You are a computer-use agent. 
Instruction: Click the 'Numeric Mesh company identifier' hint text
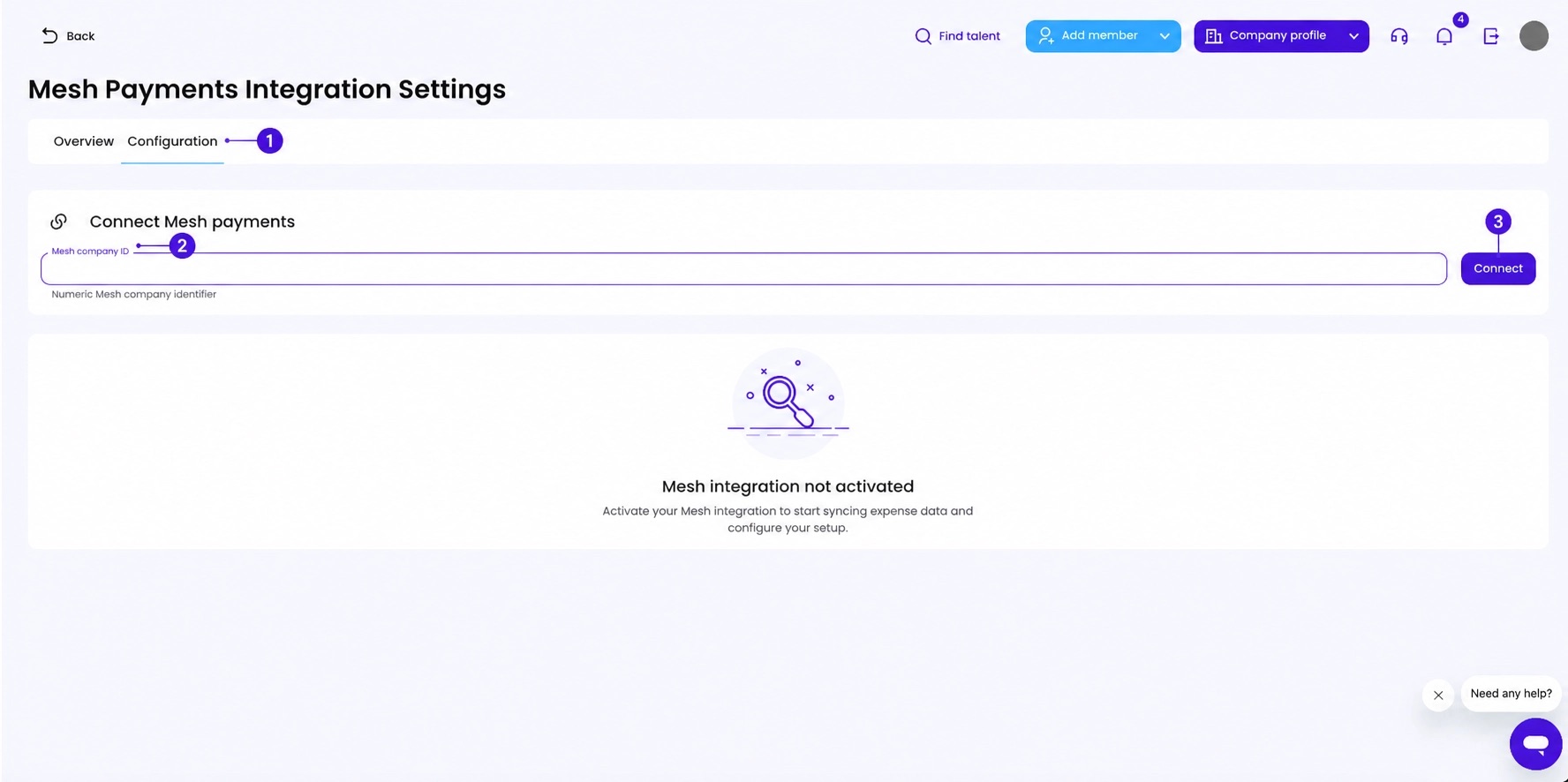coord(134,295)
